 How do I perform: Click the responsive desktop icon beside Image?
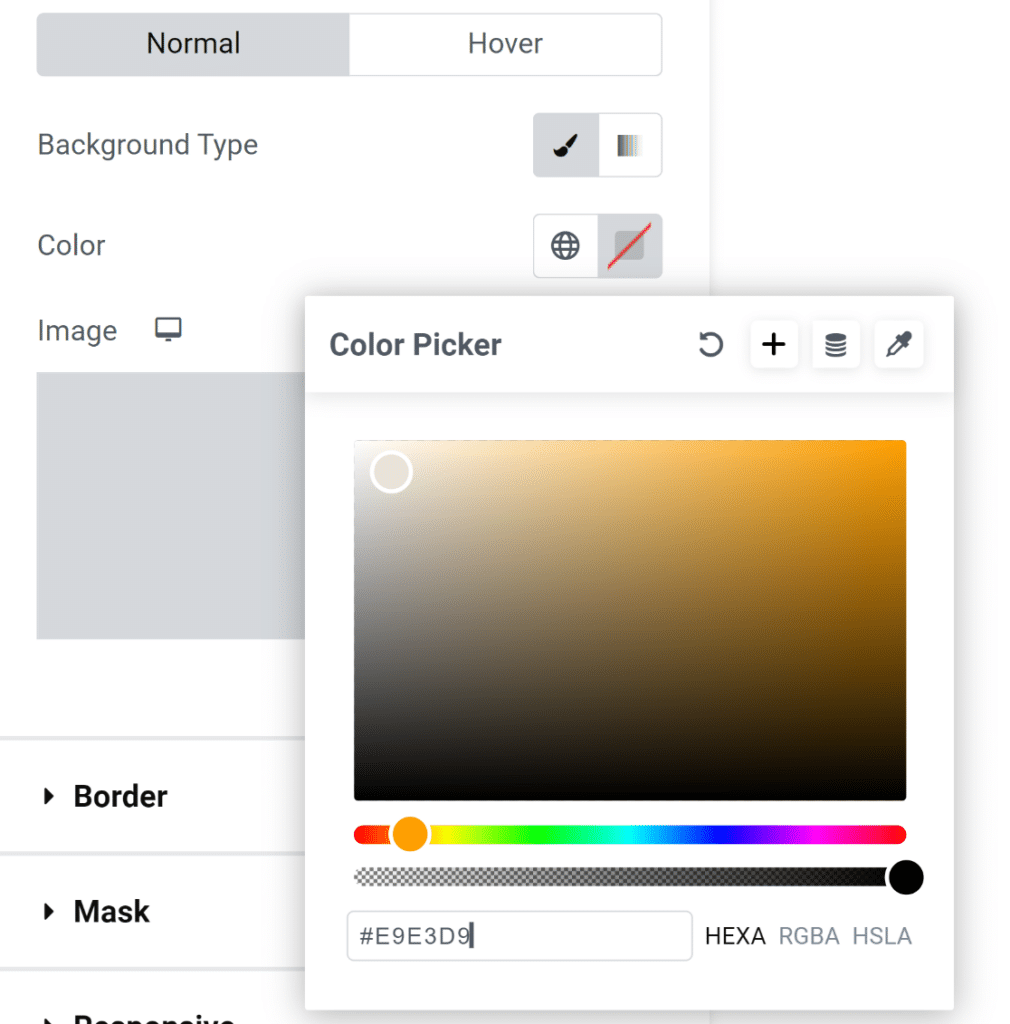click(x=168, y=330)
